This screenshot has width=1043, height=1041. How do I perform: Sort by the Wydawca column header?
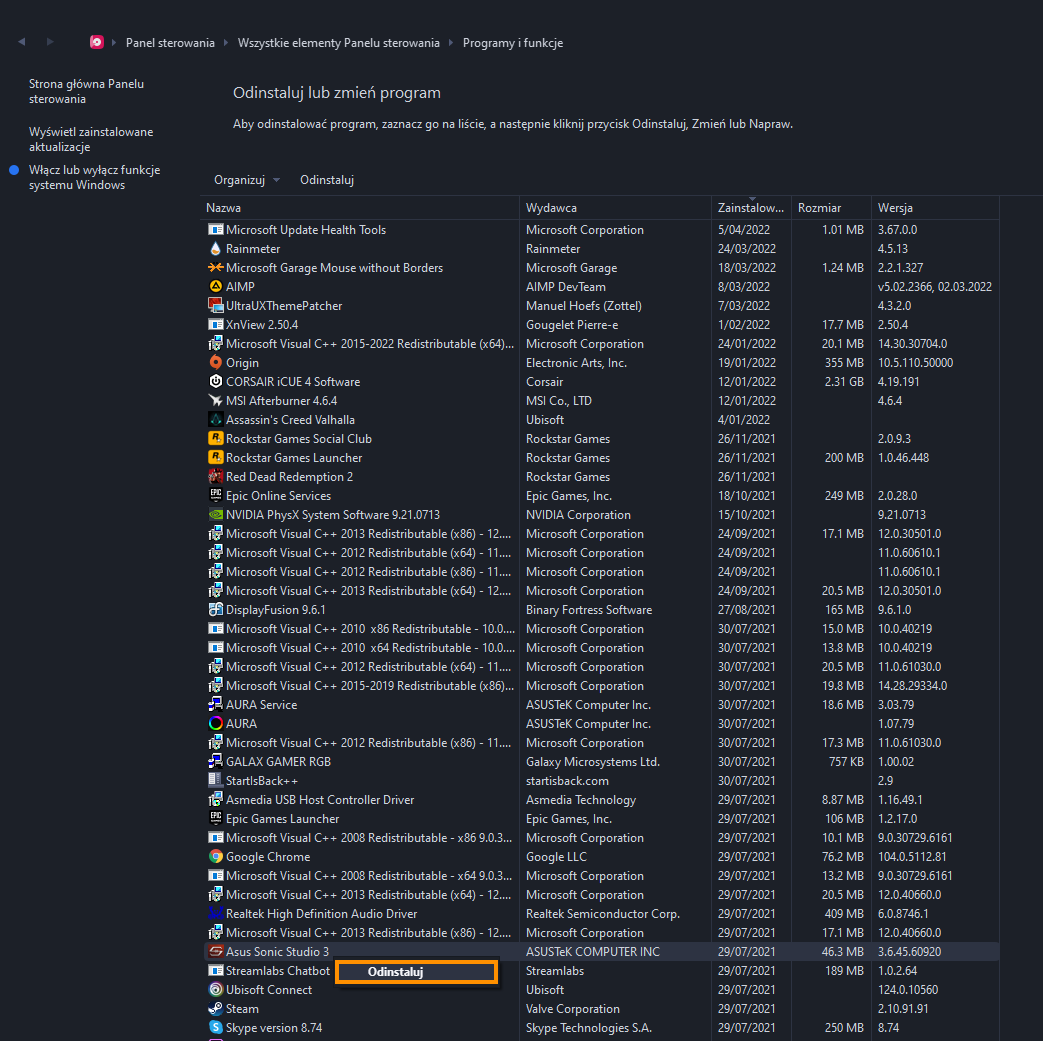click(x=615, y=208)
